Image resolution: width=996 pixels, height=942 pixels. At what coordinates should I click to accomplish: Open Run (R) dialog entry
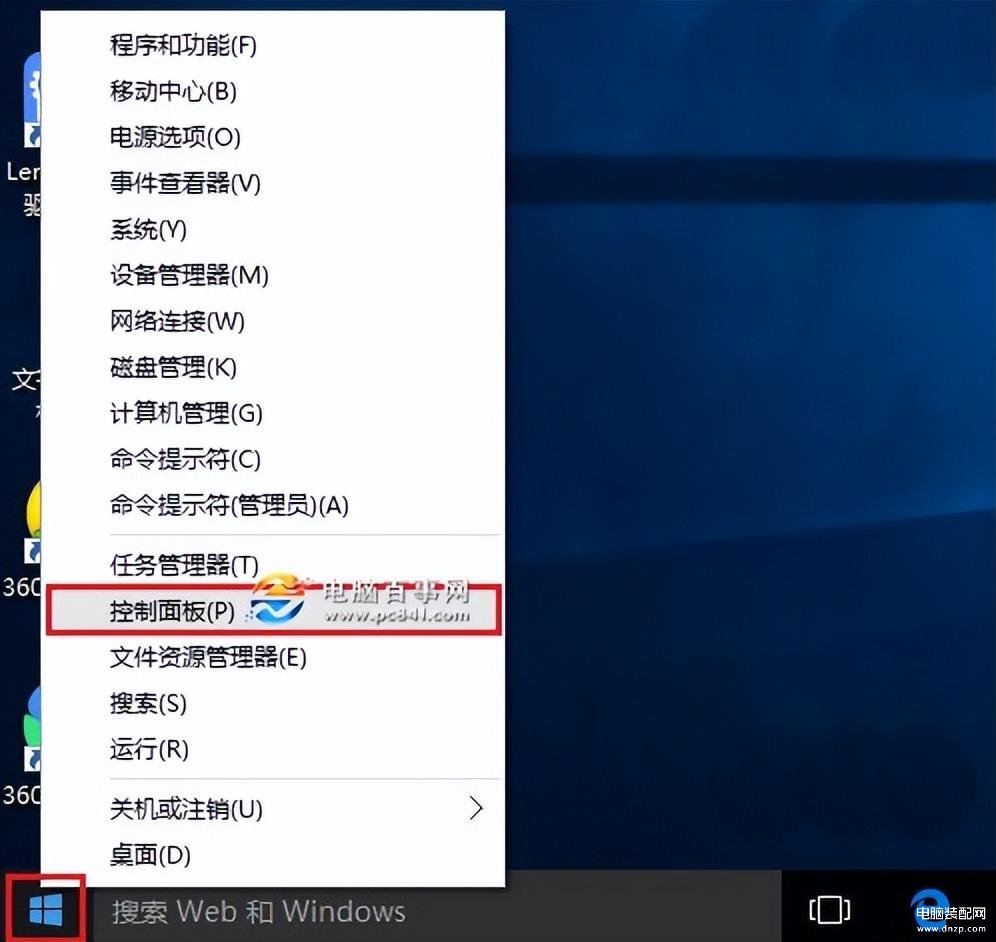(x=273, y=749)
